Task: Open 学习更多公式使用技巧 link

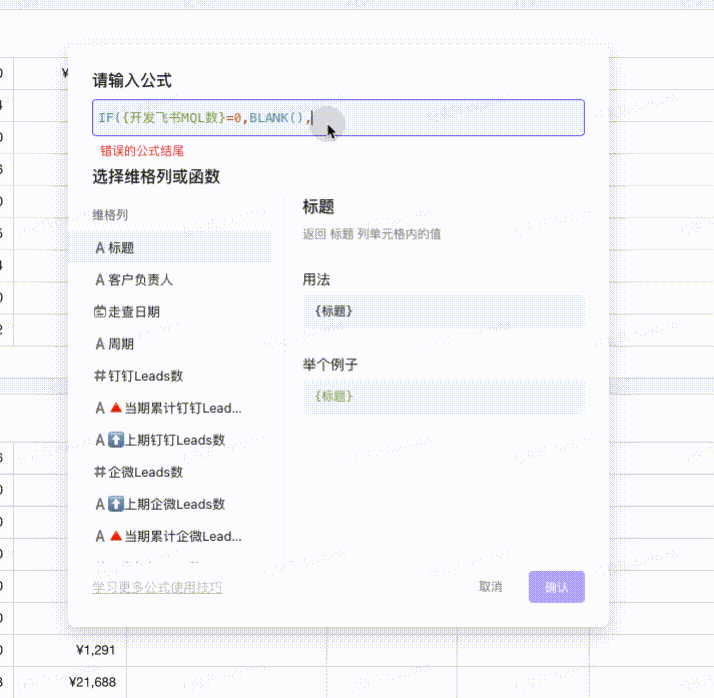Action: coord(157,587)
